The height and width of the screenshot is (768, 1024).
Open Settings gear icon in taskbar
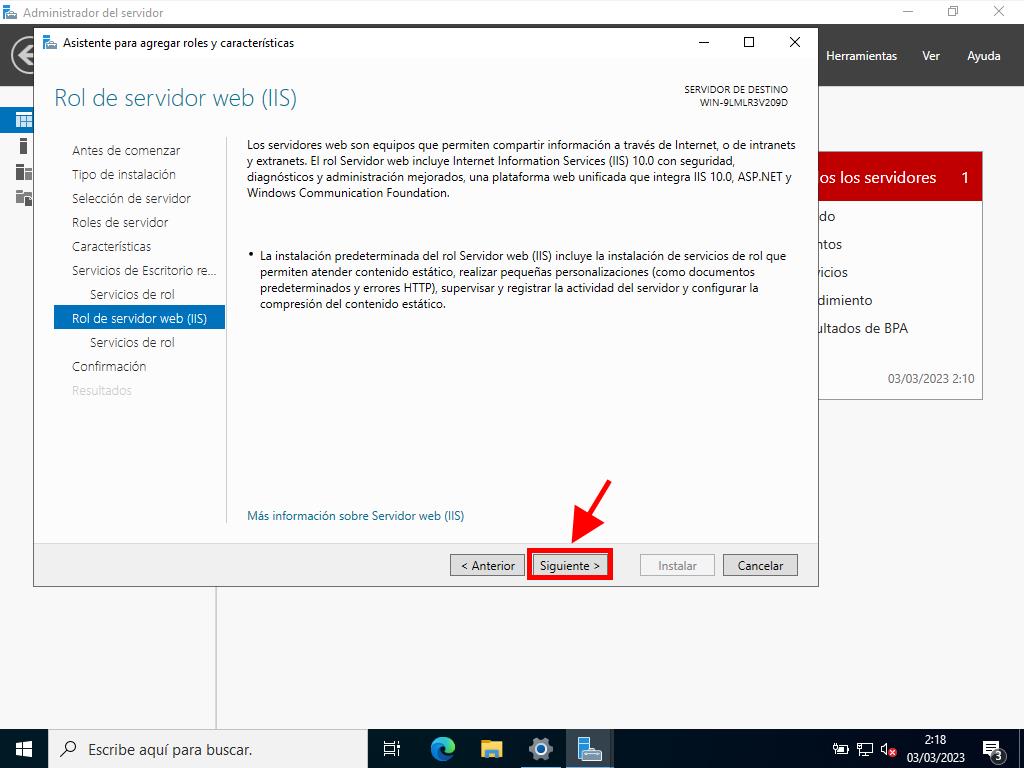(541, 748)
